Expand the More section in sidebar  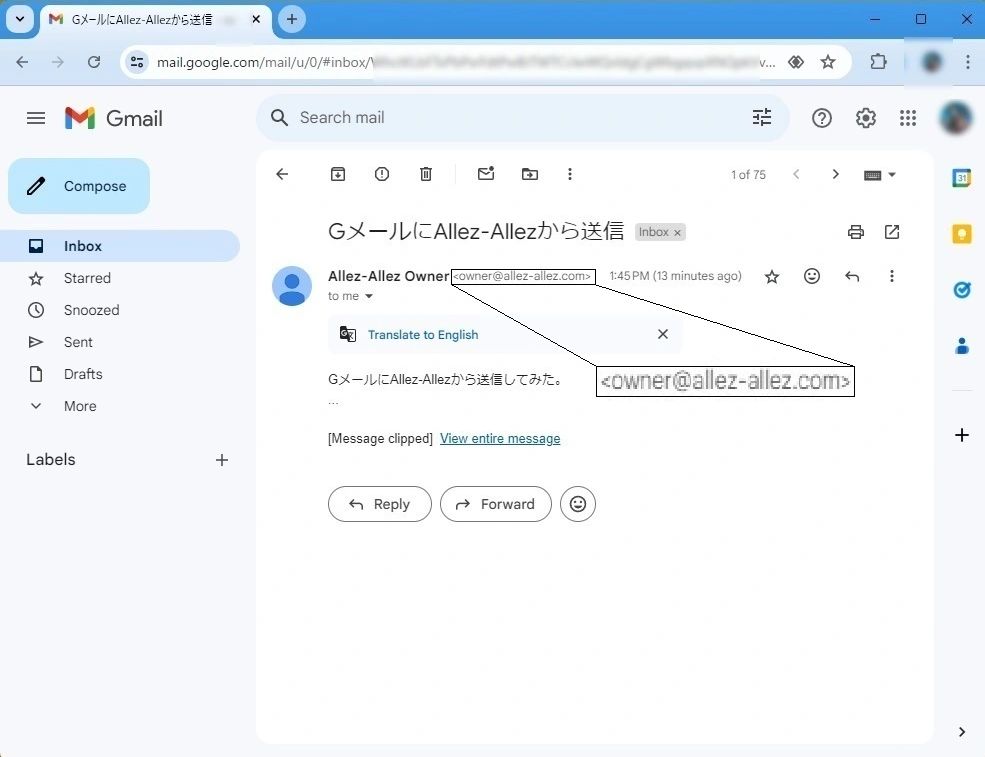tap(80, 406)
